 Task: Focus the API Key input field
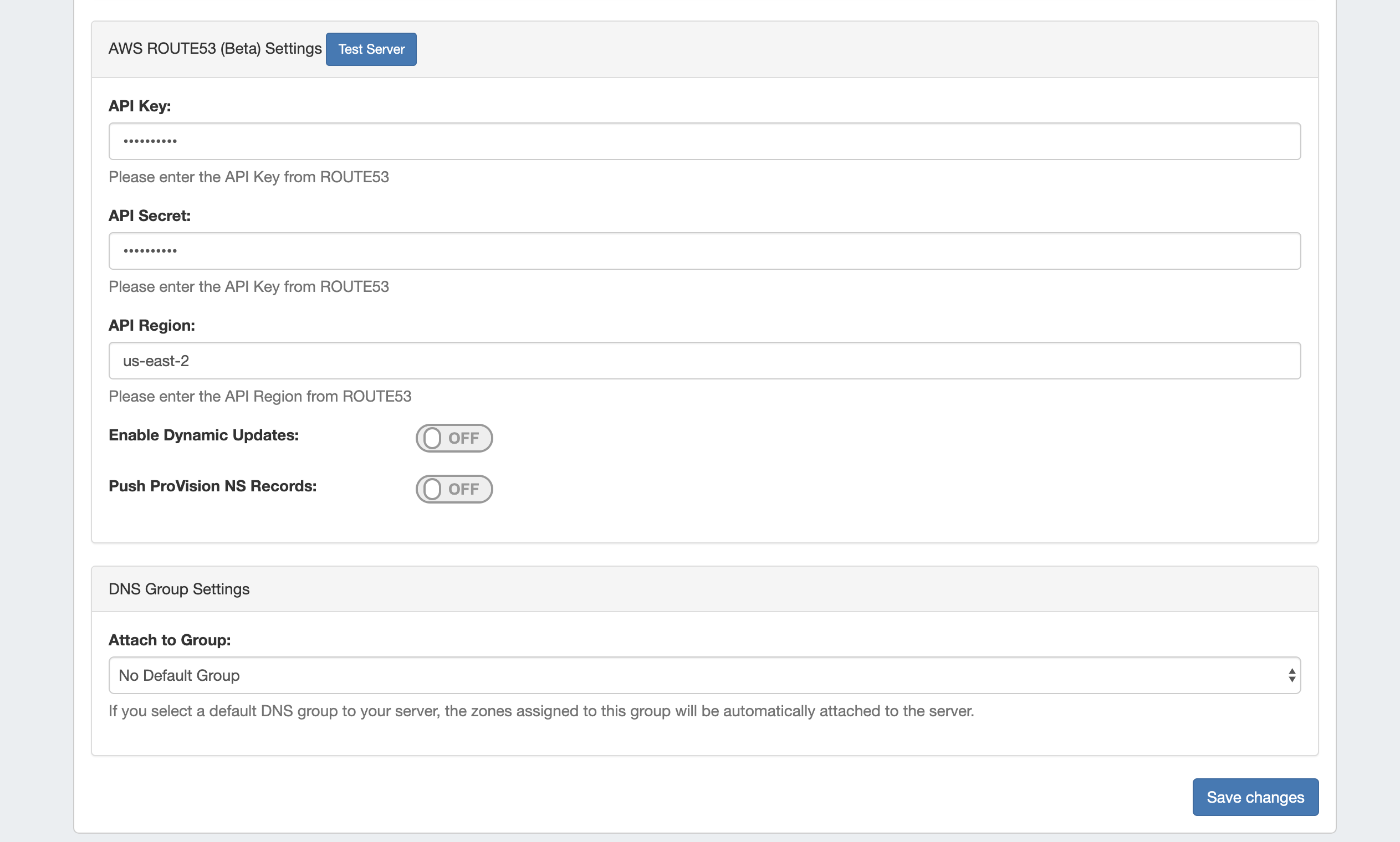(x=704, y=141)
